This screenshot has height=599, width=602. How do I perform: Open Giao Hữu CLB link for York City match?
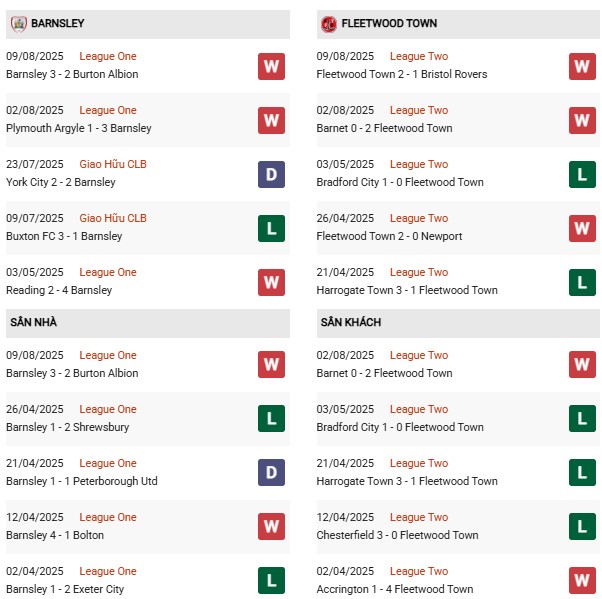(113, 164)
